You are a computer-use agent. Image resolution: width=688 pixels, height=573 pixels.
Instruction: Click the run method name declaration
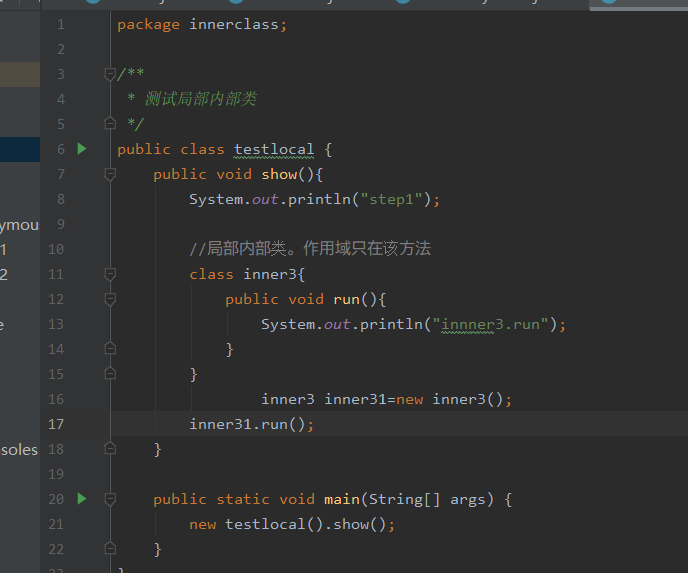pyautogui.click(x=347, y=300)
